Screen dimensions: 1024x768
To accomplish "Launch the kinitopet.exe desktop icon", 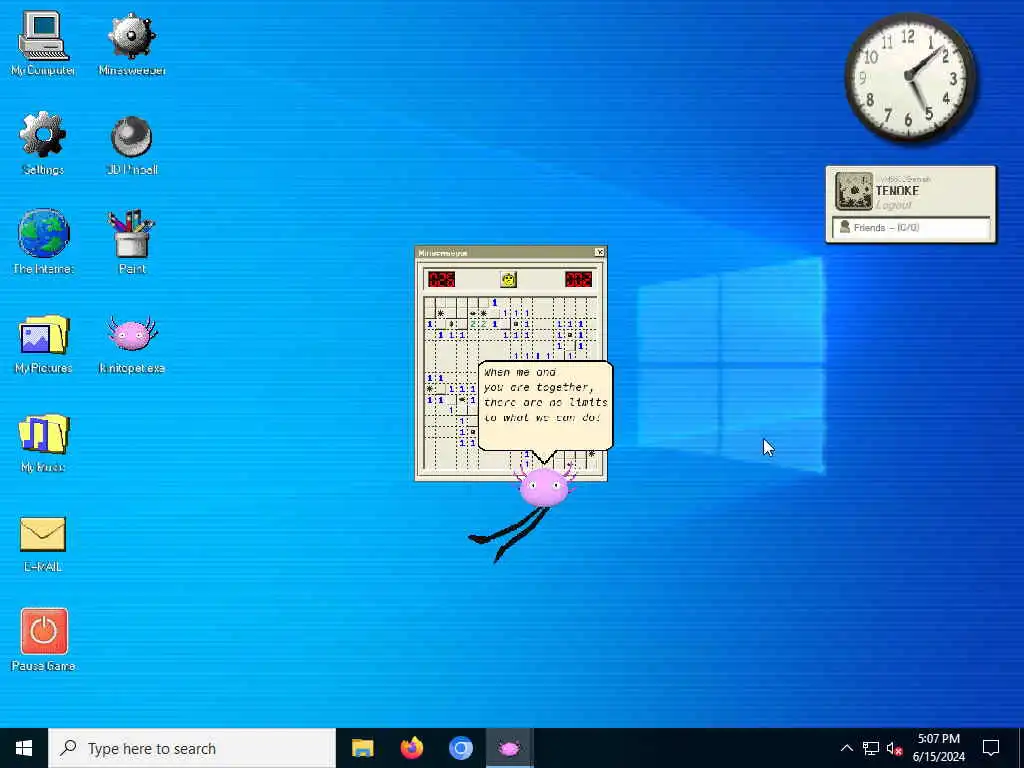I will click(132, 344).
